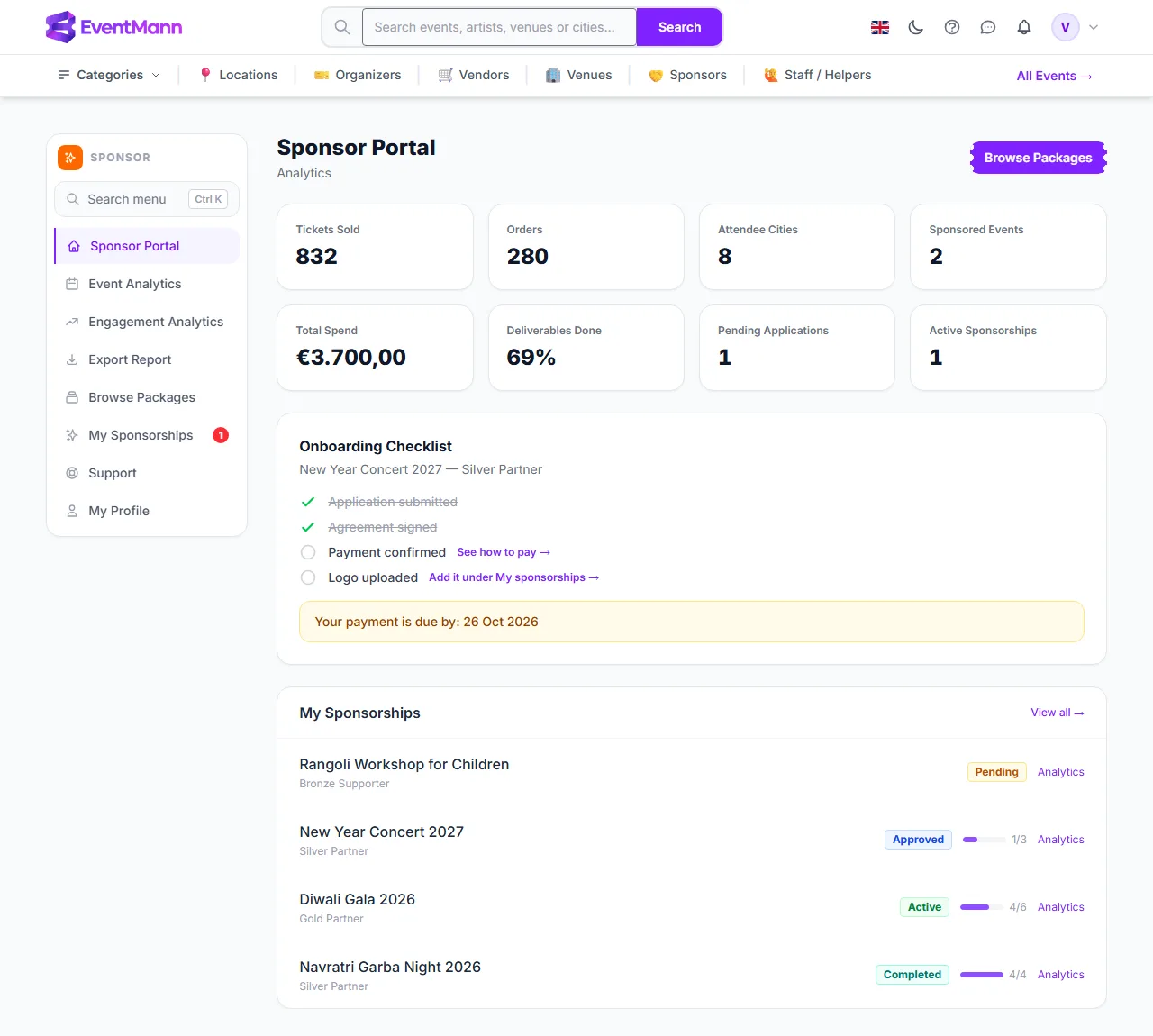The height and width of the screenshot is (1036, 1153).
Task: Follow Add it under My sponsorships link
Action: point(513,577)
